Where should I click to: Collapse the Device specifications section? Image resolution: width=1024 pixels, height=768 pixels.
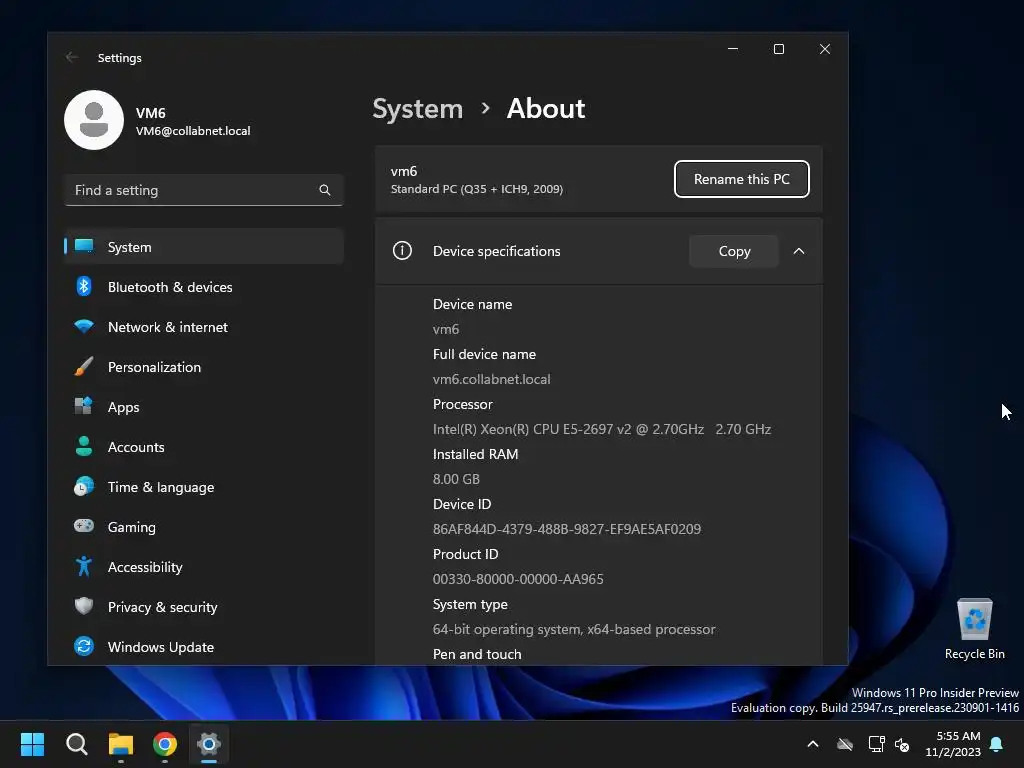[799, 251]
